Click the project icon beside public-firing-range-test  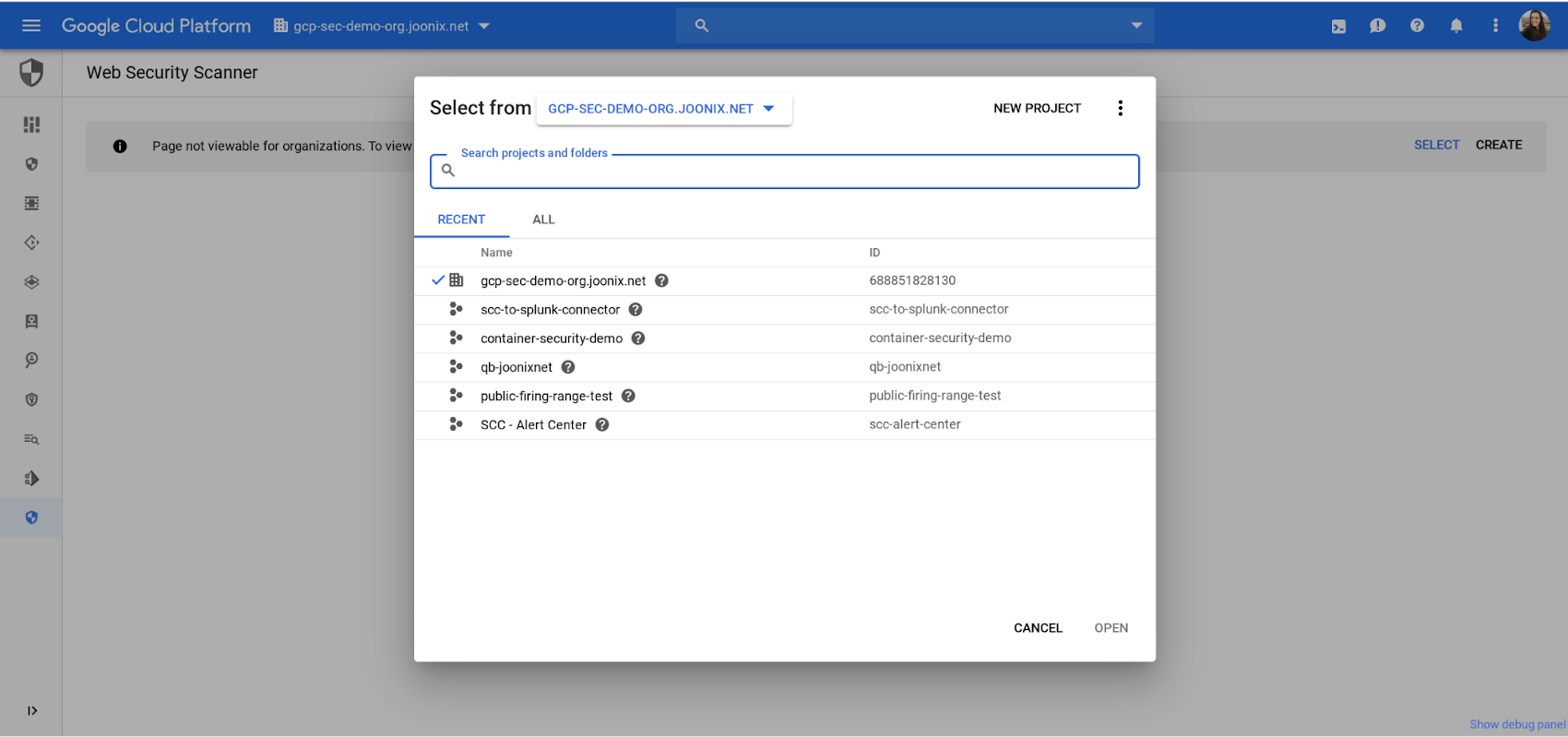point(456,395)
